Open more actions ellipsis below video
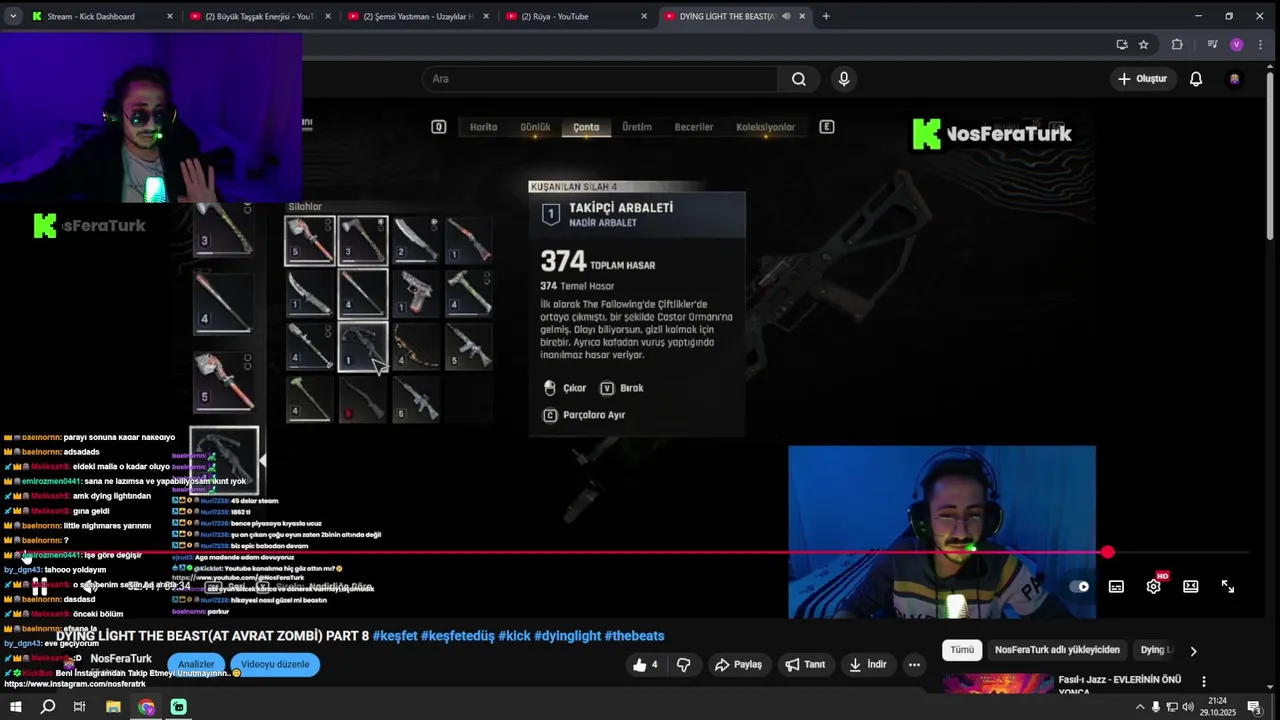This screenshot has width=1280, height=720. [x=914, y=664]
